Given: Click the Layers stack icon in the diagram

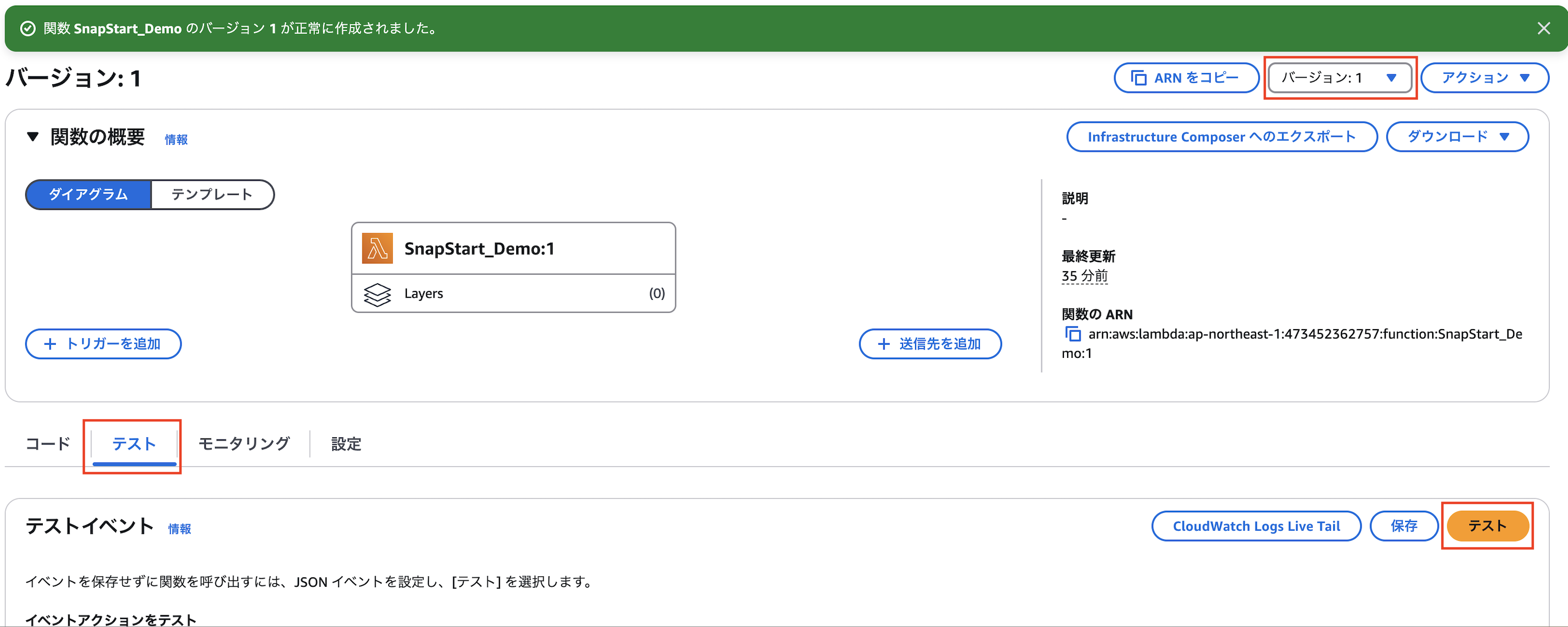Looking at the screenshot, I should (378, 294).
